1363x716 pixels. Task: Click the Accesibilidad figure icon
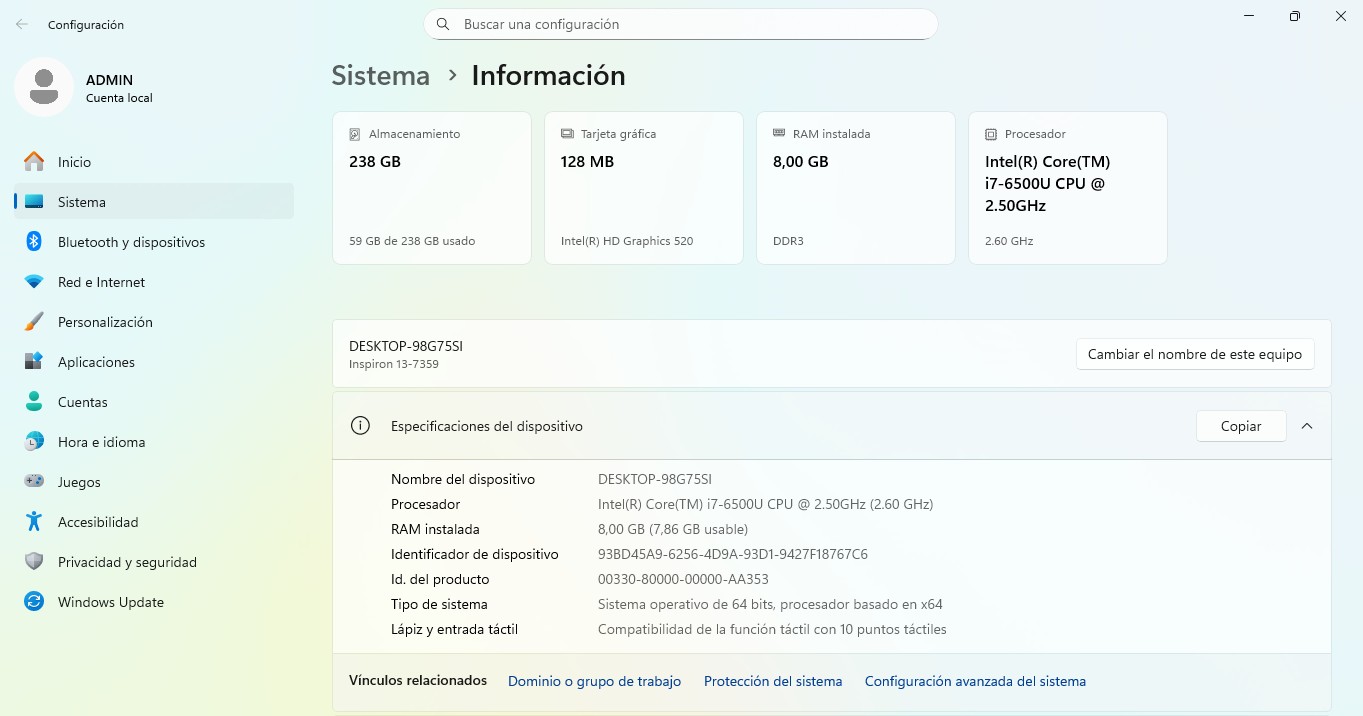click(34, 522)
